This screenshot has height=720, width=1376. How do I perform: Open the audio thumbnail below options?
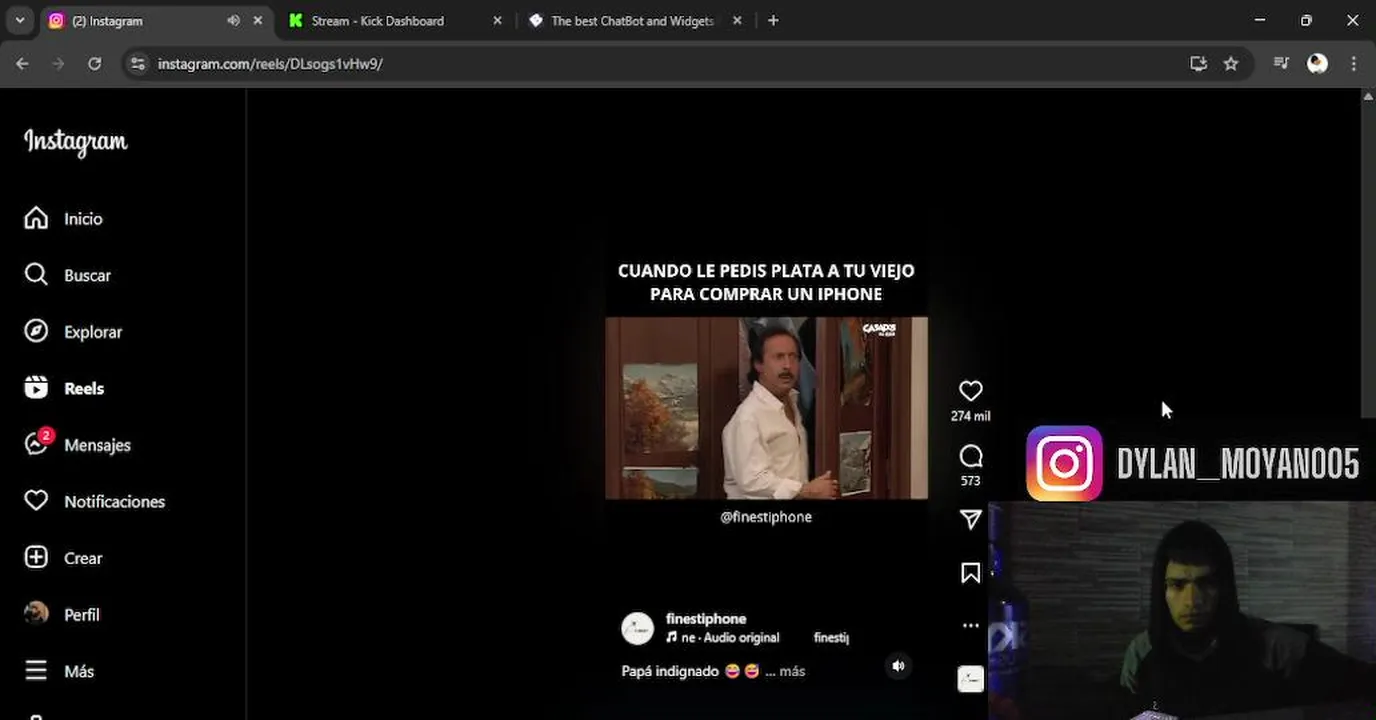tap(970, 679)
